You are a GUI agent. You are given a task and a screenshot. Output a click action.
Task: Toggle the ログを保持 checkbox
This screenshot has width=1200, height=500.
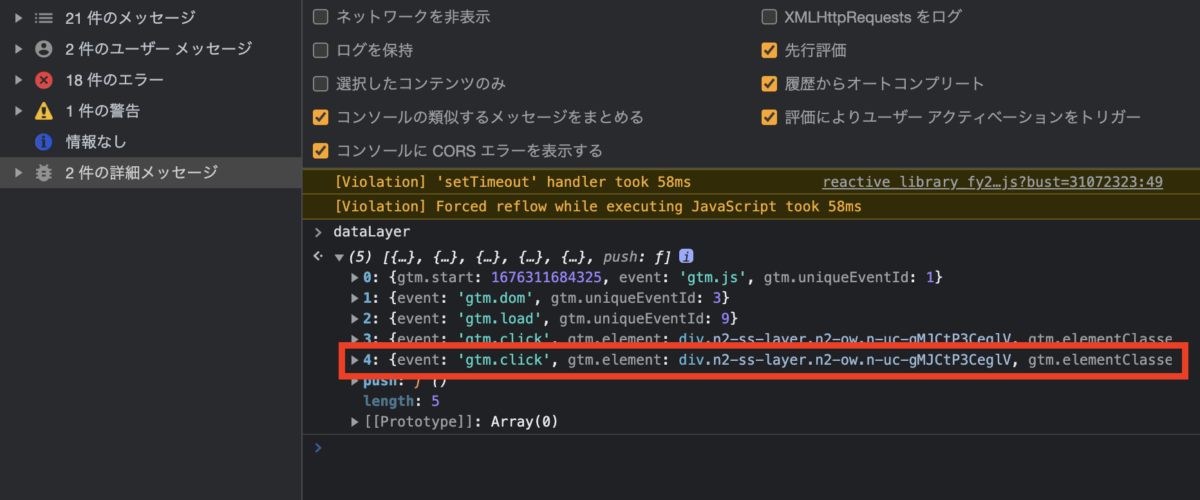click(320, 50)
